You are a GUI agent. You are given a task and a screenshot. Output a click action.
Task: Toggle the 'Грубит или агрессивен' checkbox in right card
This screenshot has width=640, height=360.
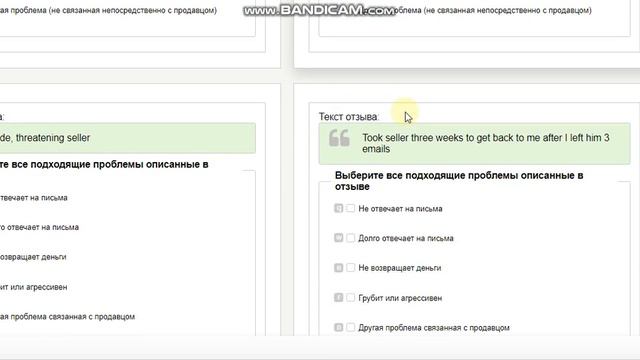pyautogui.click(x=351, y=298)
